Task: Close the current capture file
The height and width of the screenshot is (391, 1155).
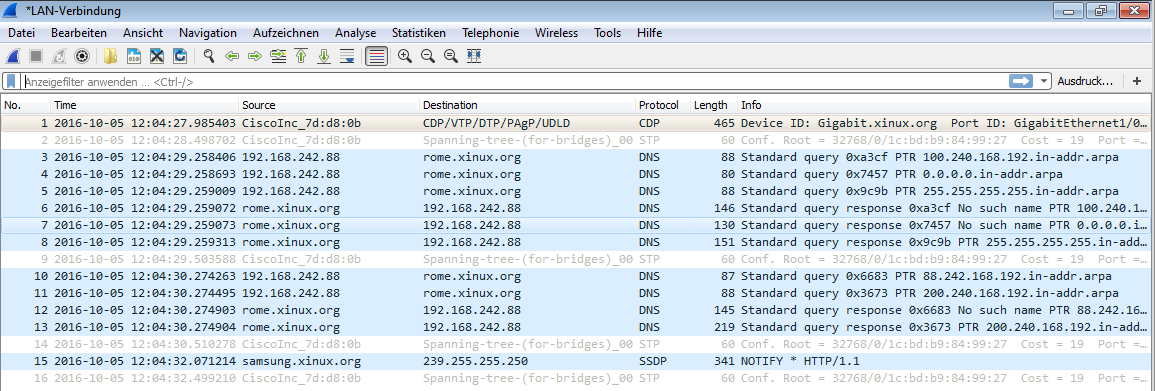Action: 157,56
